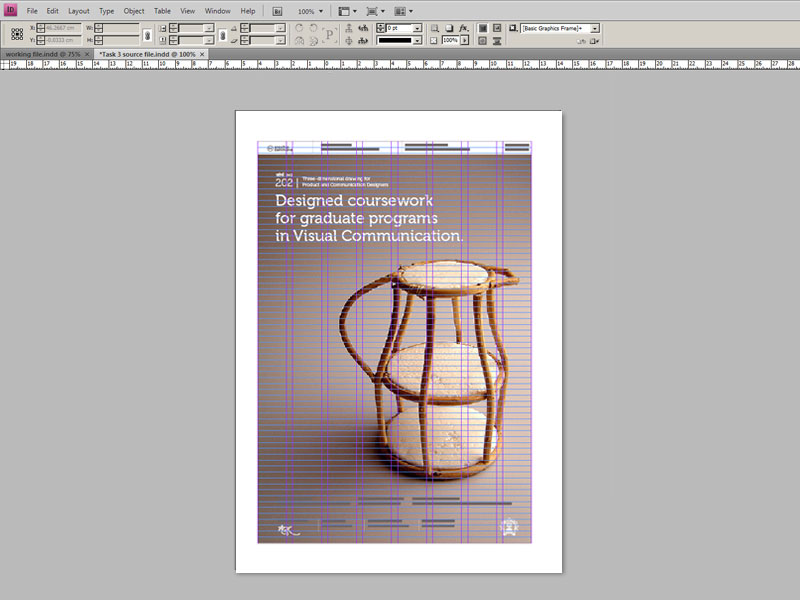Open the Object menu
Viewport: 800px width, 600px height.
(x=134, y=11)
